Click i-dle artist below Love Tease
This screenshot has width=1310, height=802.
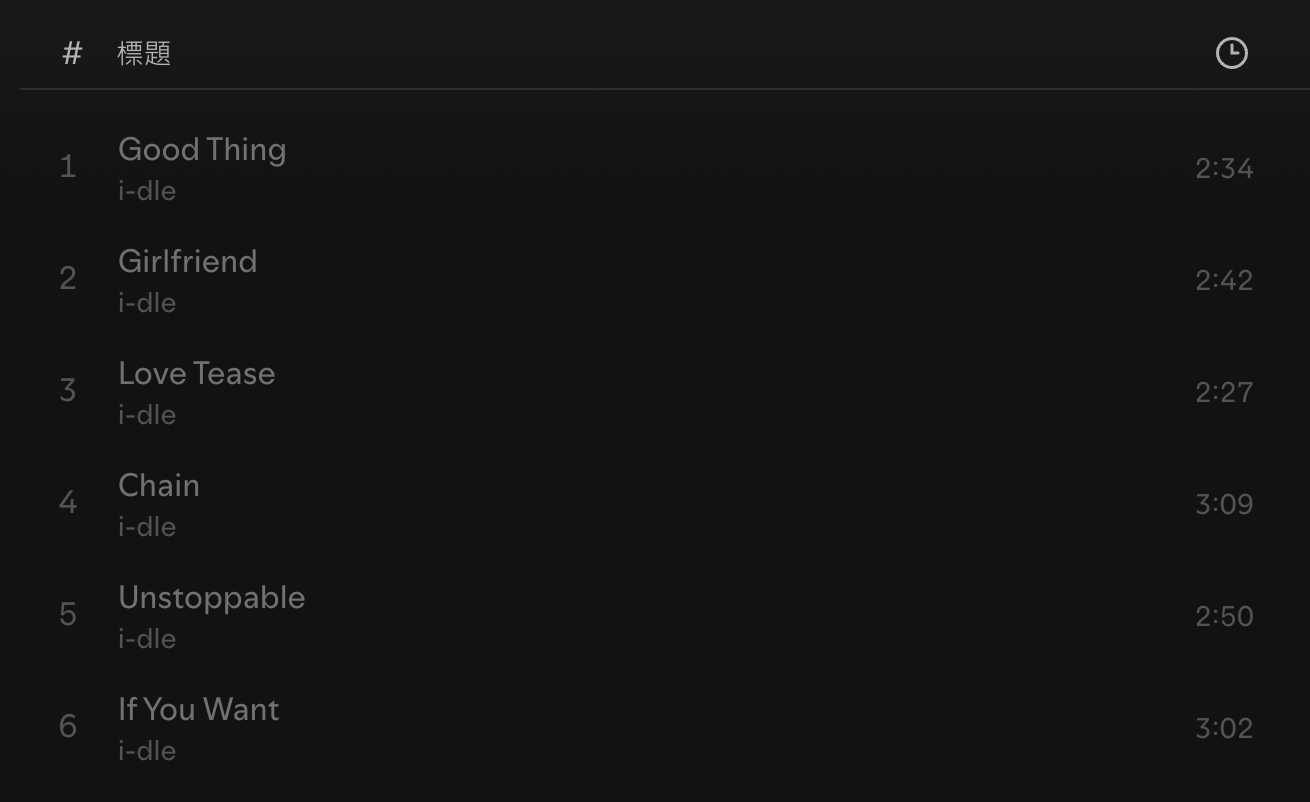tap(147, 415)
